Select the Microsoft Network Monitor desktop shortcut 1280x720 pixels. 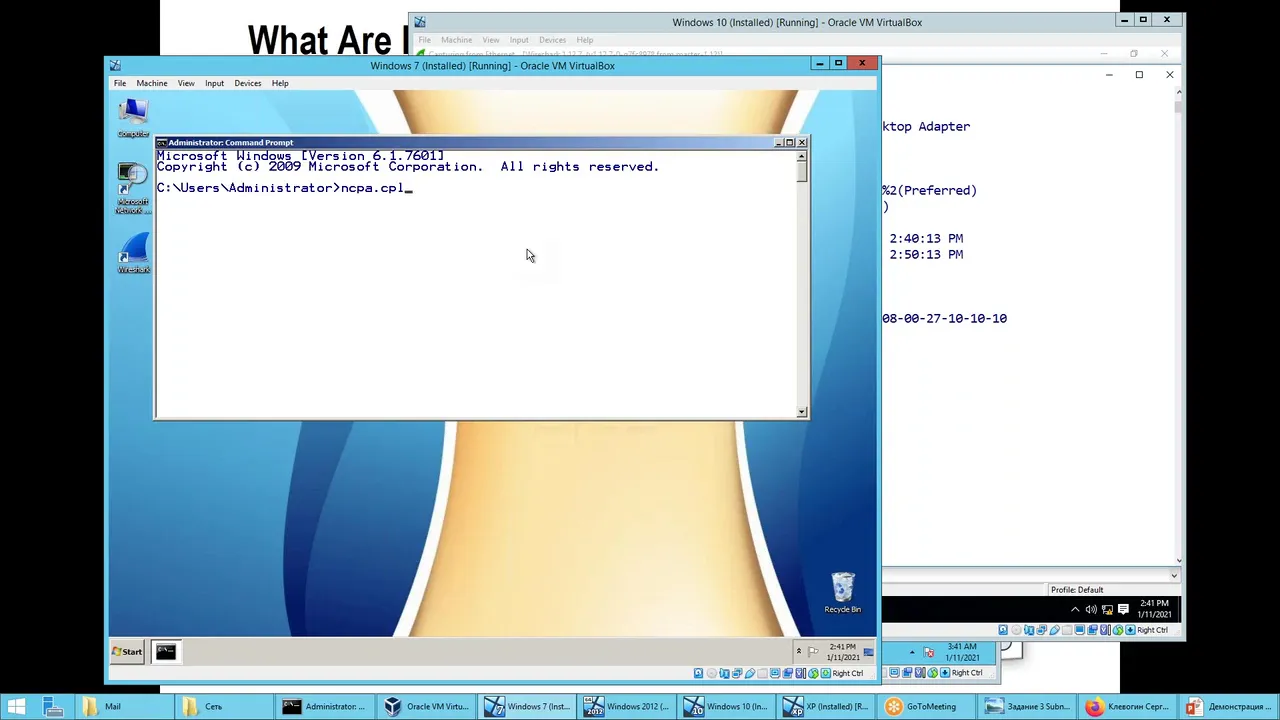coord(133,189)
